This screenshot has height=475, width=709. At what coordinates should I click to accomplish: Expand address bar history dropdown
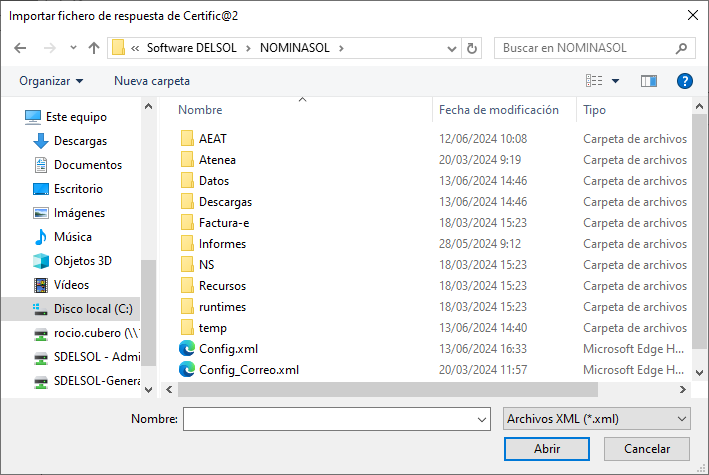pos(451,48)
